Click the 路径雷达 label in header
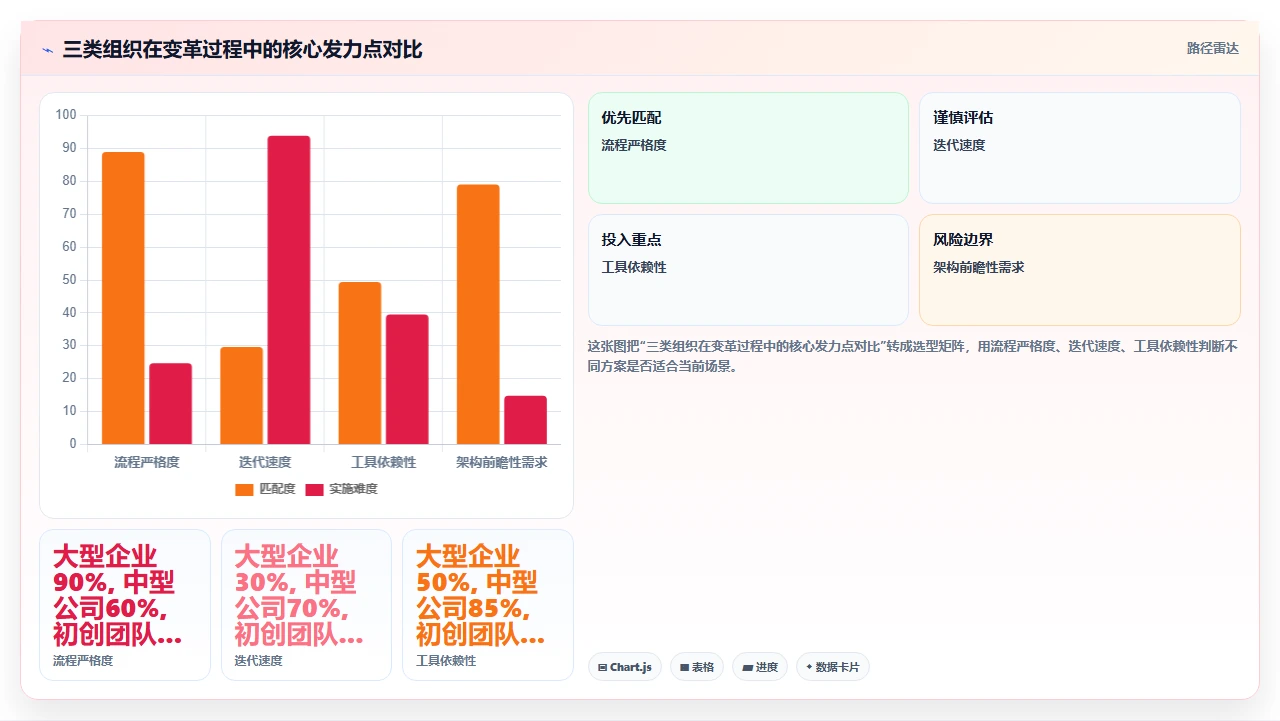1280x721 pixels. 1212,48
